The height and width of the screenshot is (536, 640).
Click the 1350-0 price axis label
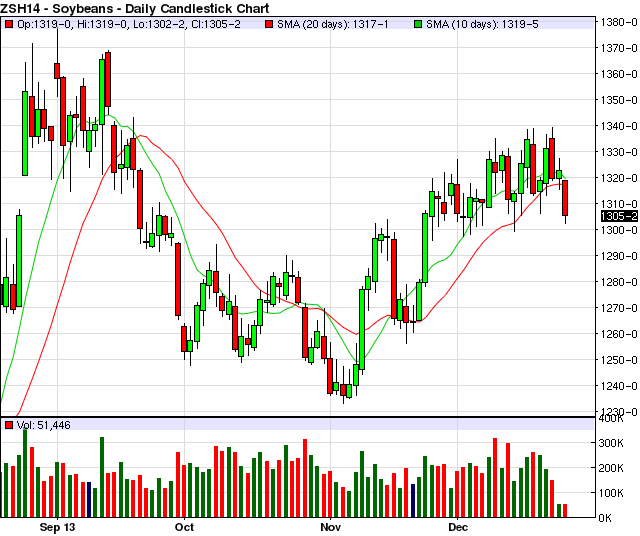tap(619, 100)
